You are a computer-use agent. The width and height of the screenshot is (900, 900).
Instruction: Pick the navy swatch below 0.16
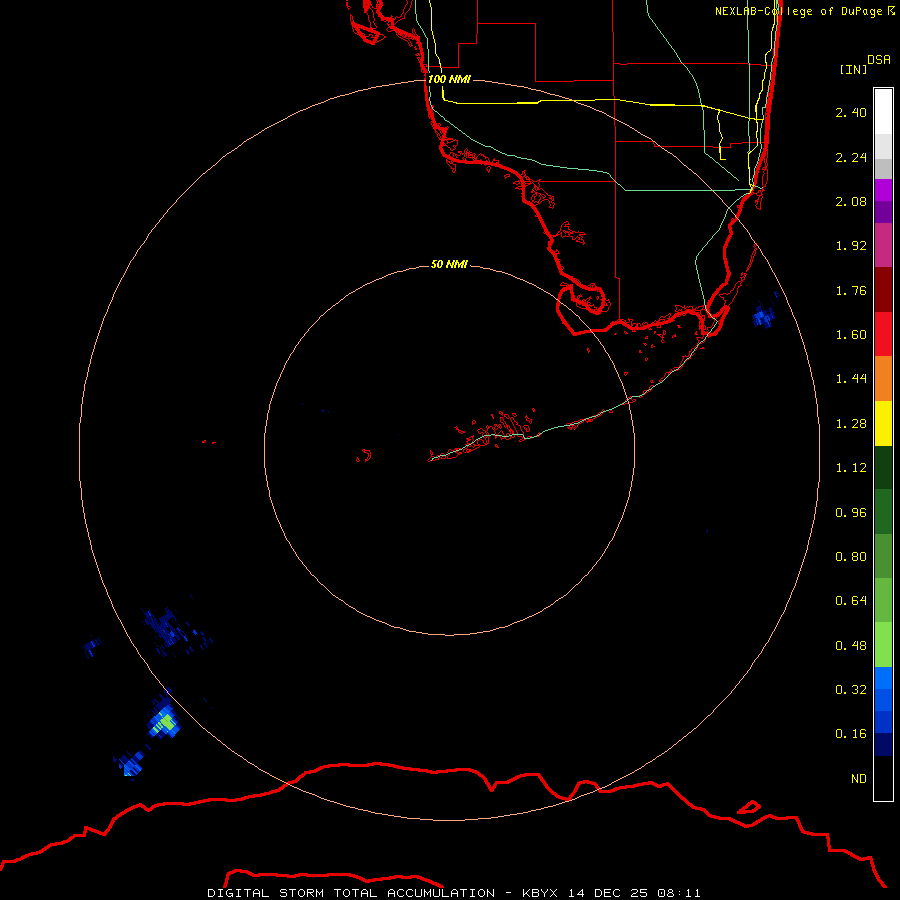click(x=883, y=744)
